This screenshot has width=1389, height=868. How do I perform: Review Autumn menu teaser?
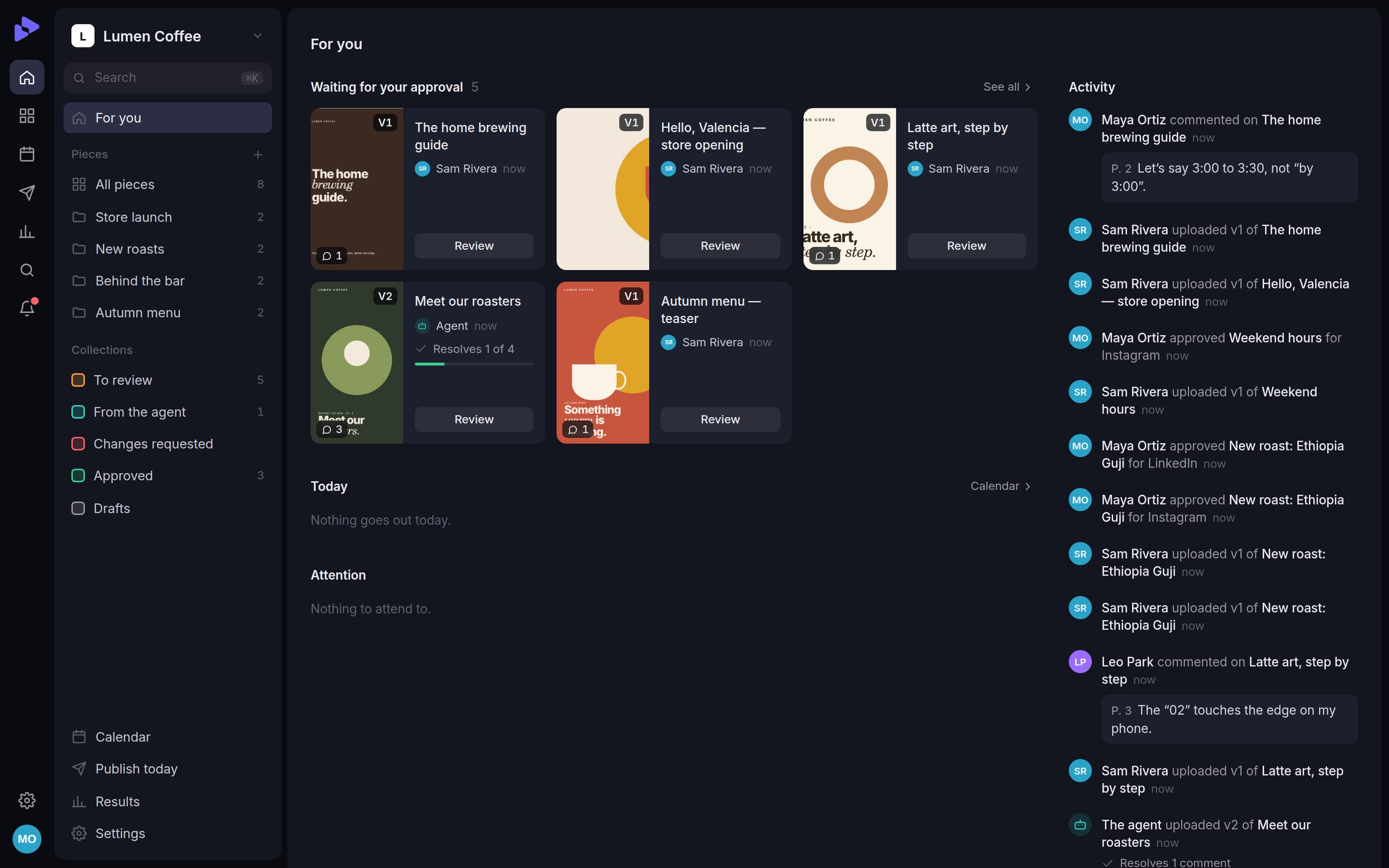(x=720, y=420)
